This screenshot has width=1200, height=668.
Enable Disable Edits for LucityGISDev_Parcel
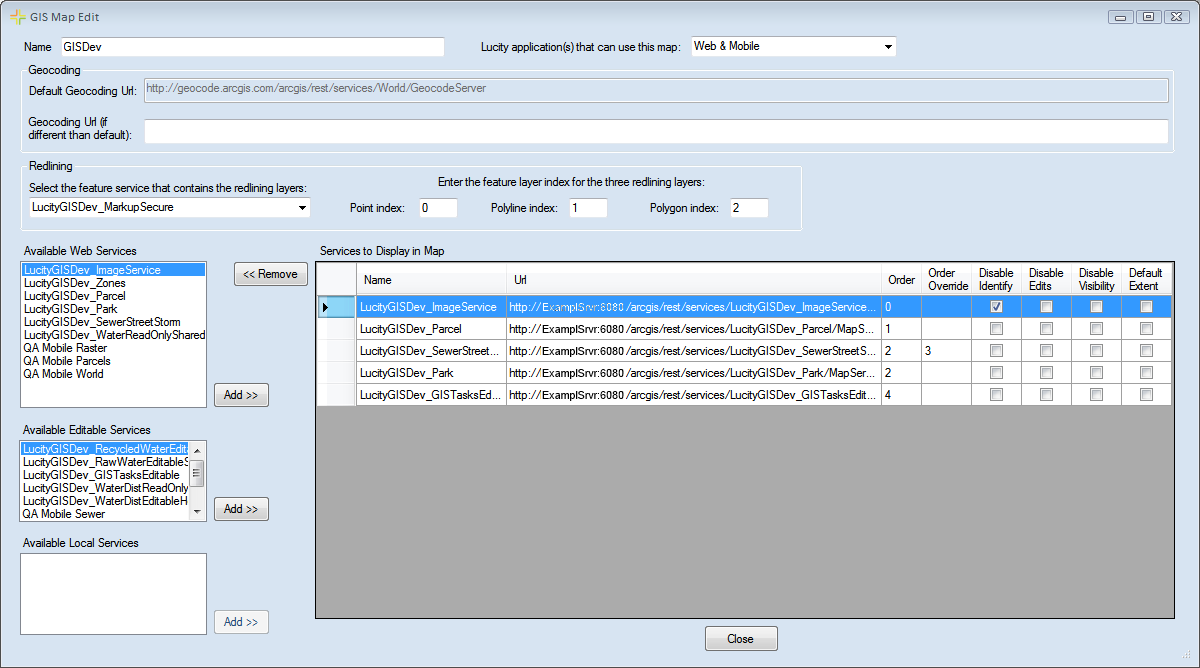tap(1046, 328)
